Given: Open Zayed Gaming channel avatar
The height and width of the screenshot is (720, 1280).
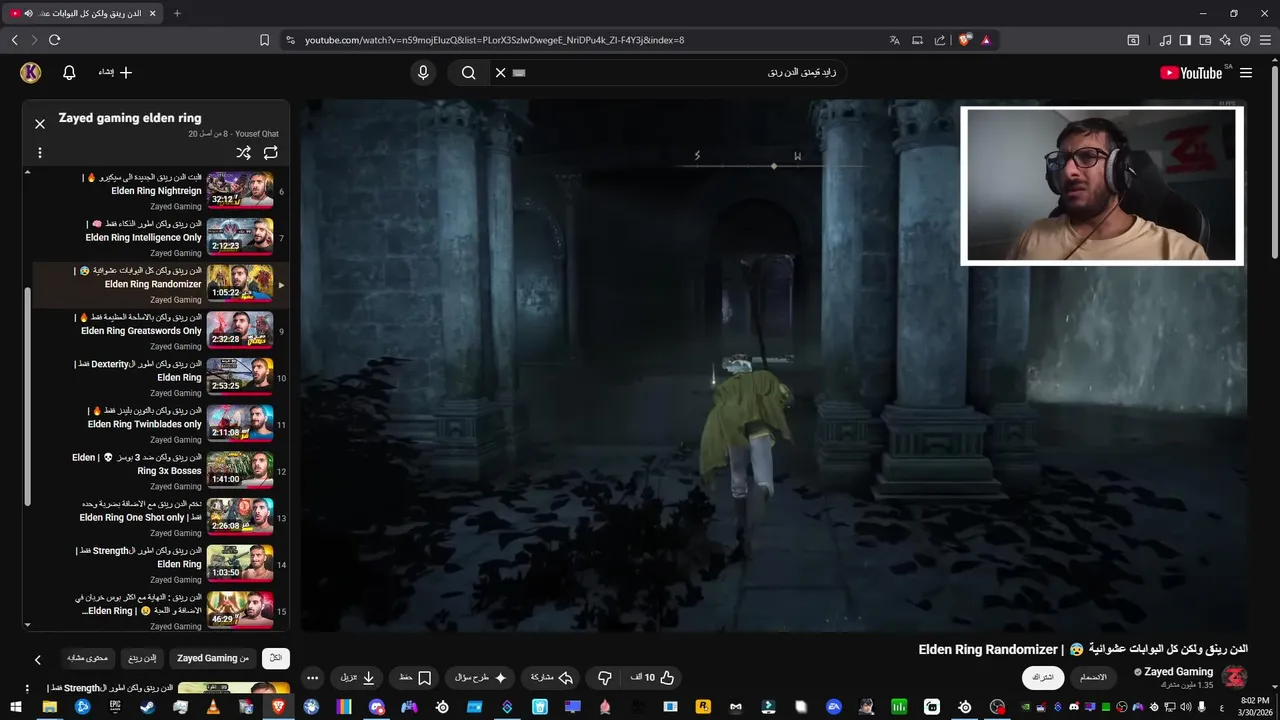Looking at the screenshot, I should coord(1234,677).
